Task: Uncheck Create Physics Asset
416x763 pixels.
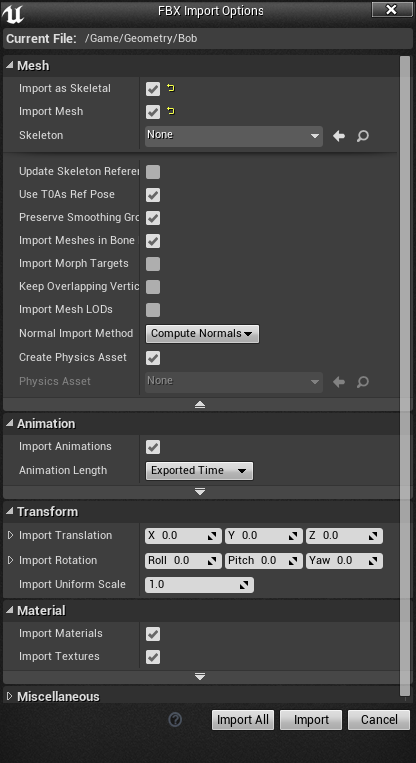Action: 153,358
